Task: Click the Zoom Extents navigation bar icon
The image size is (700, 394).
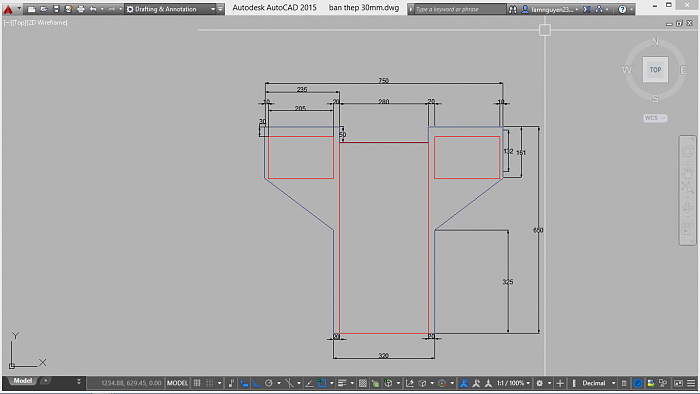Action: point(688,187)
